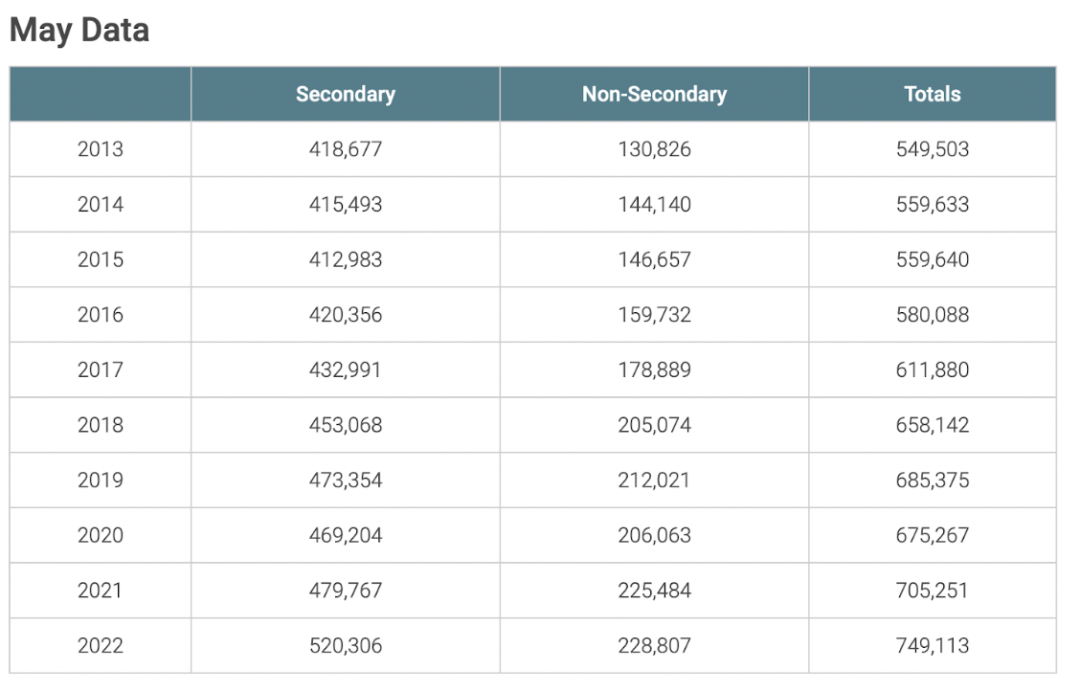Click Non-Secondary value 178,889
The height and width of the screenshot is (693, 1080).
[x=654, y=370]
